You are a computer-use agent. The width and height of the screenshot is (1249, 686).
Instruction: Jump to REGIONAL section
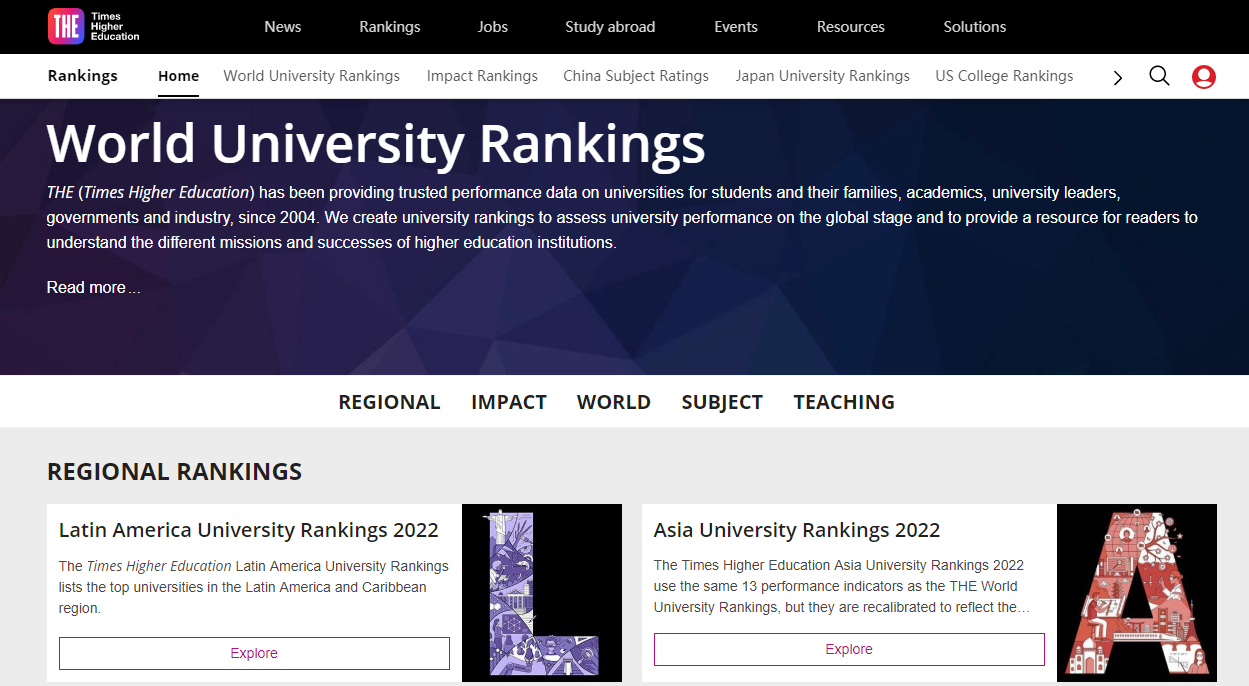tap(389, 402)
